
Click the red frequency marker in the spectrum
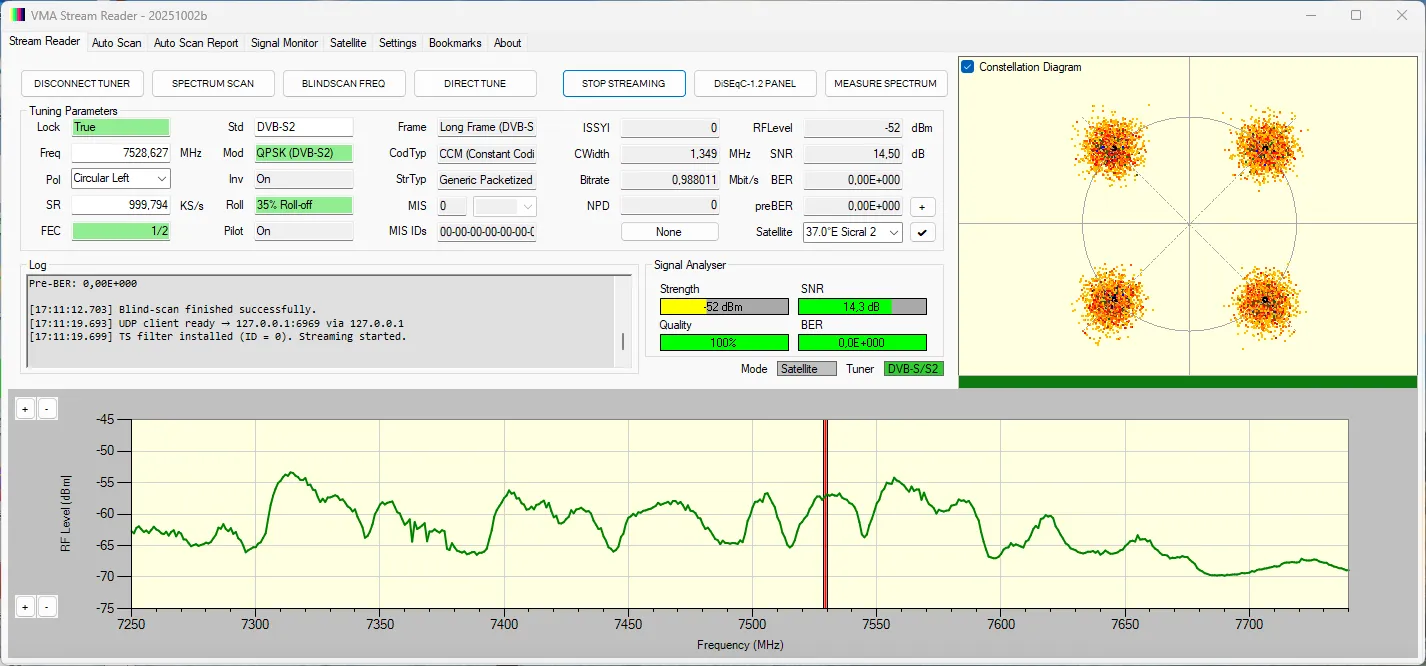click(825, 514)
